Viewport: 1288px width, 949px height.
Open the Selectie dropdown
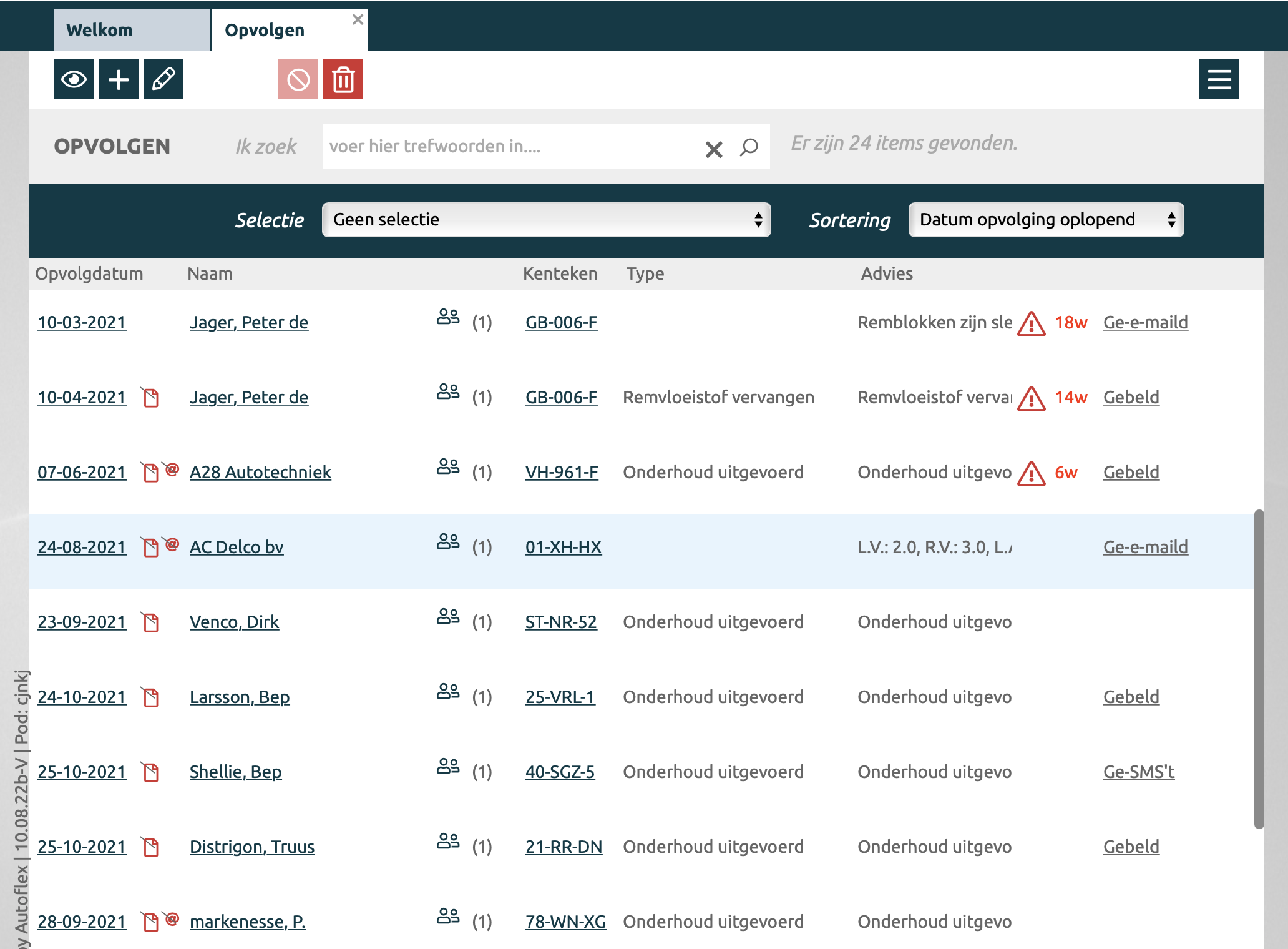pyautogui.click(x=546, y=220)
